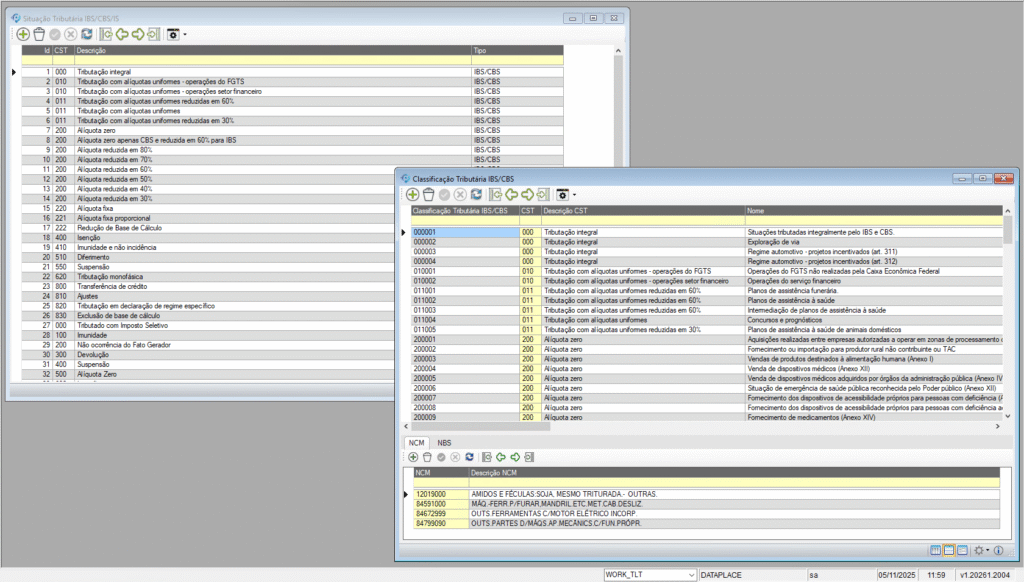Add new Classificação Tributária record
Image resolution: width=1024 pixels, height=582 pixels.
412,194
